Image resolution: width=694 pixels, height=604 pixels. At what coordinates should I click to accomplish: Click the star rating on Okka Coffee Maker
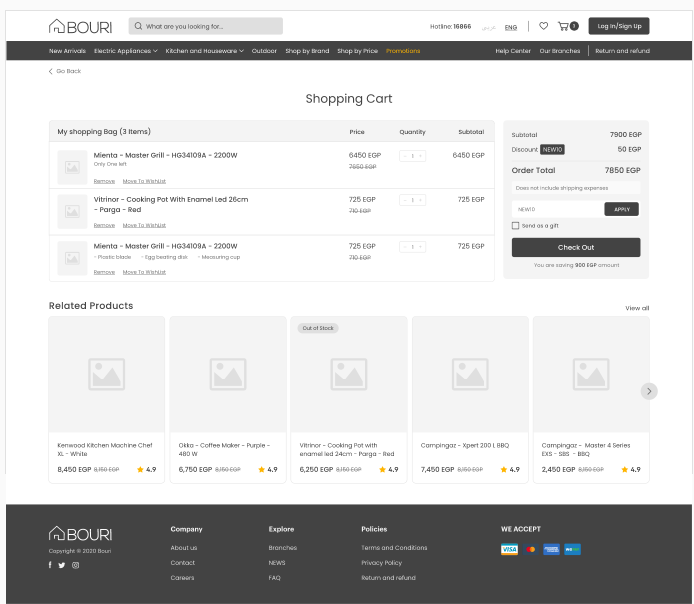262,469
